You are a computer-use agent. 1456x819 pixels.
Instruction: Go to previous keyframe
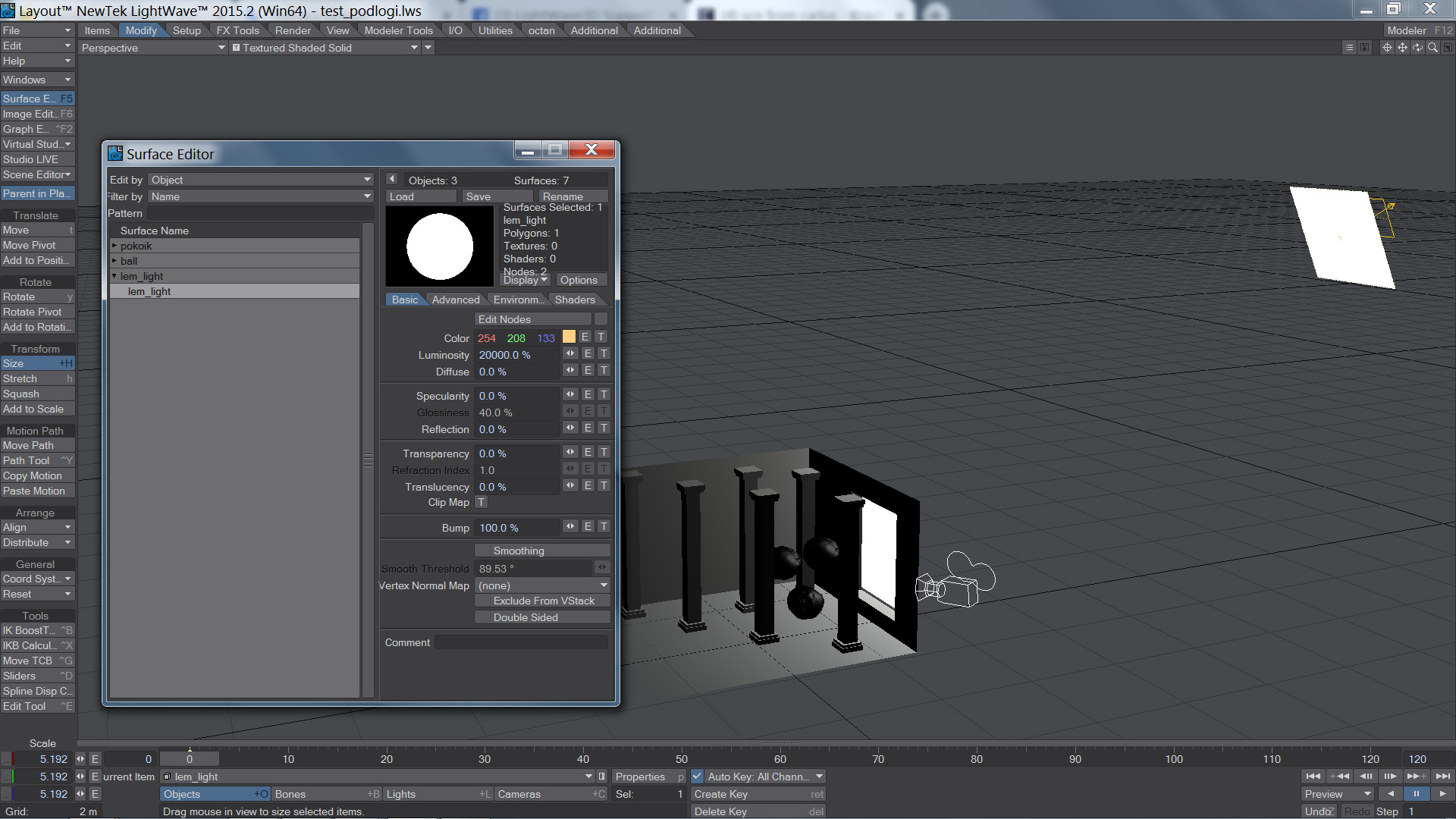[x=1338, y=777]
